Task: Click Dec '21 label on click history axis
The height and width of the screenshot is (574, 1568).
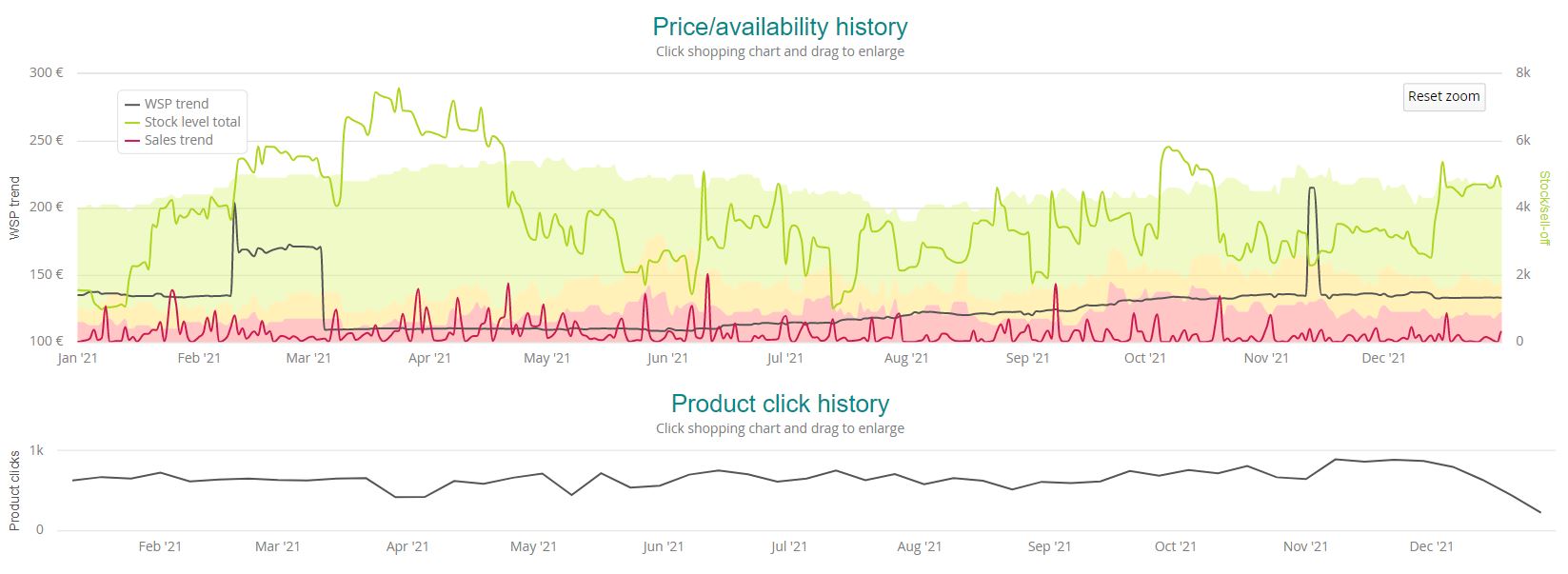Action: pos(1431,546)
